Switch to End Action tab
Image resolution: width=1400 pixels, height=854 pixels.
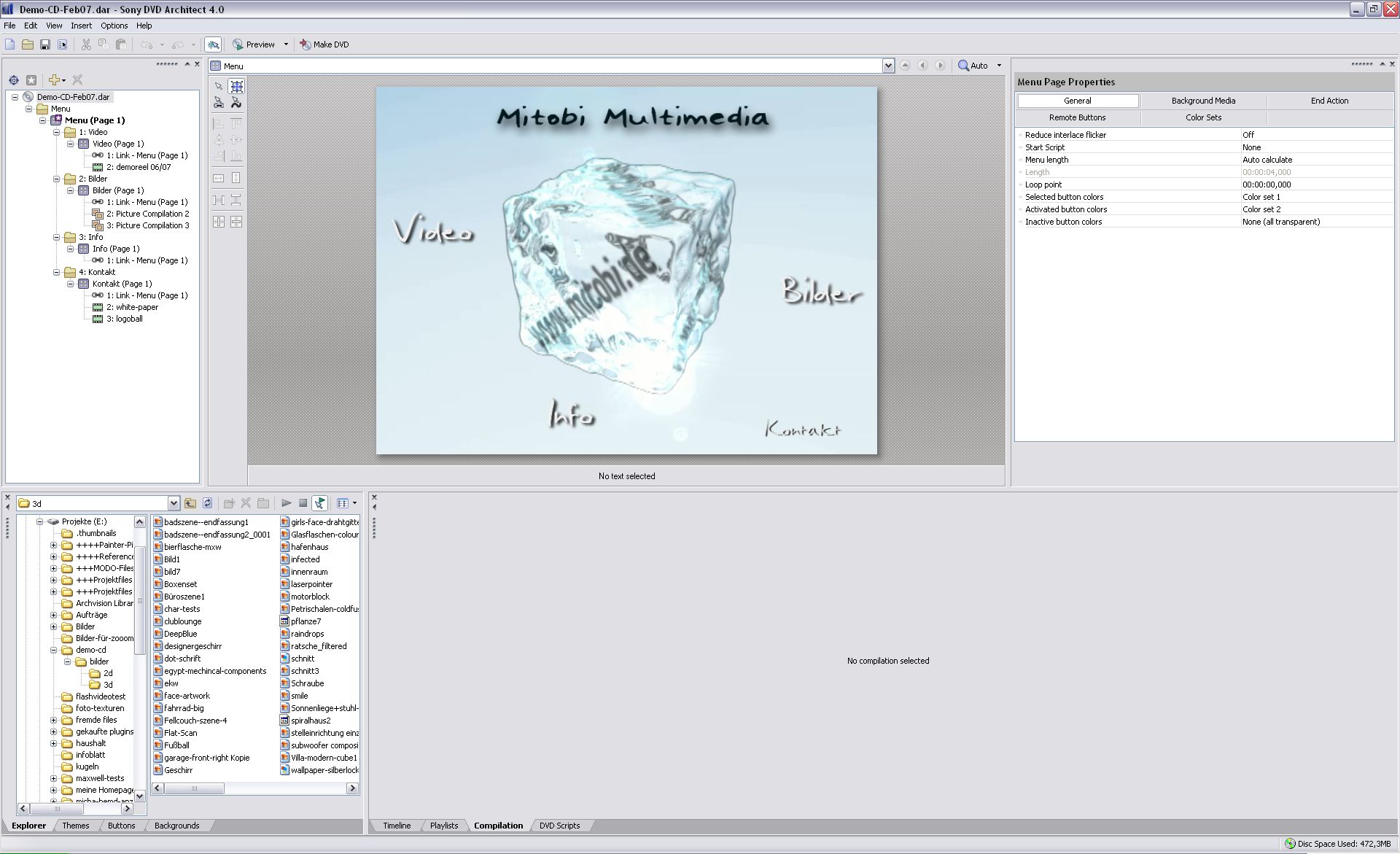point(1329,101)
